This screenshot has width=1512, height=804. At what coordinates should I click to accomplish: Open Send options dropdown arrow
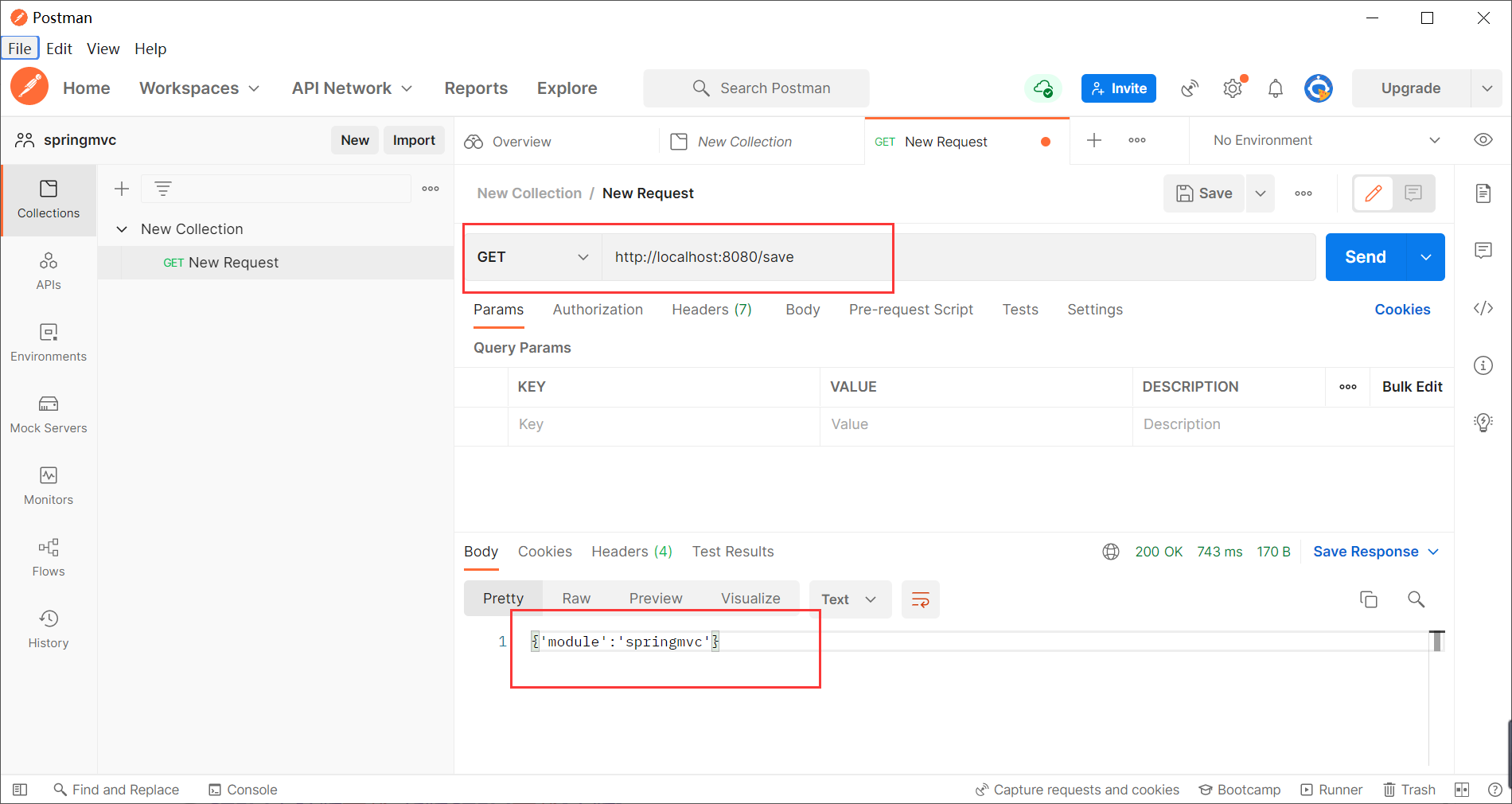(x=1426, y=257)
